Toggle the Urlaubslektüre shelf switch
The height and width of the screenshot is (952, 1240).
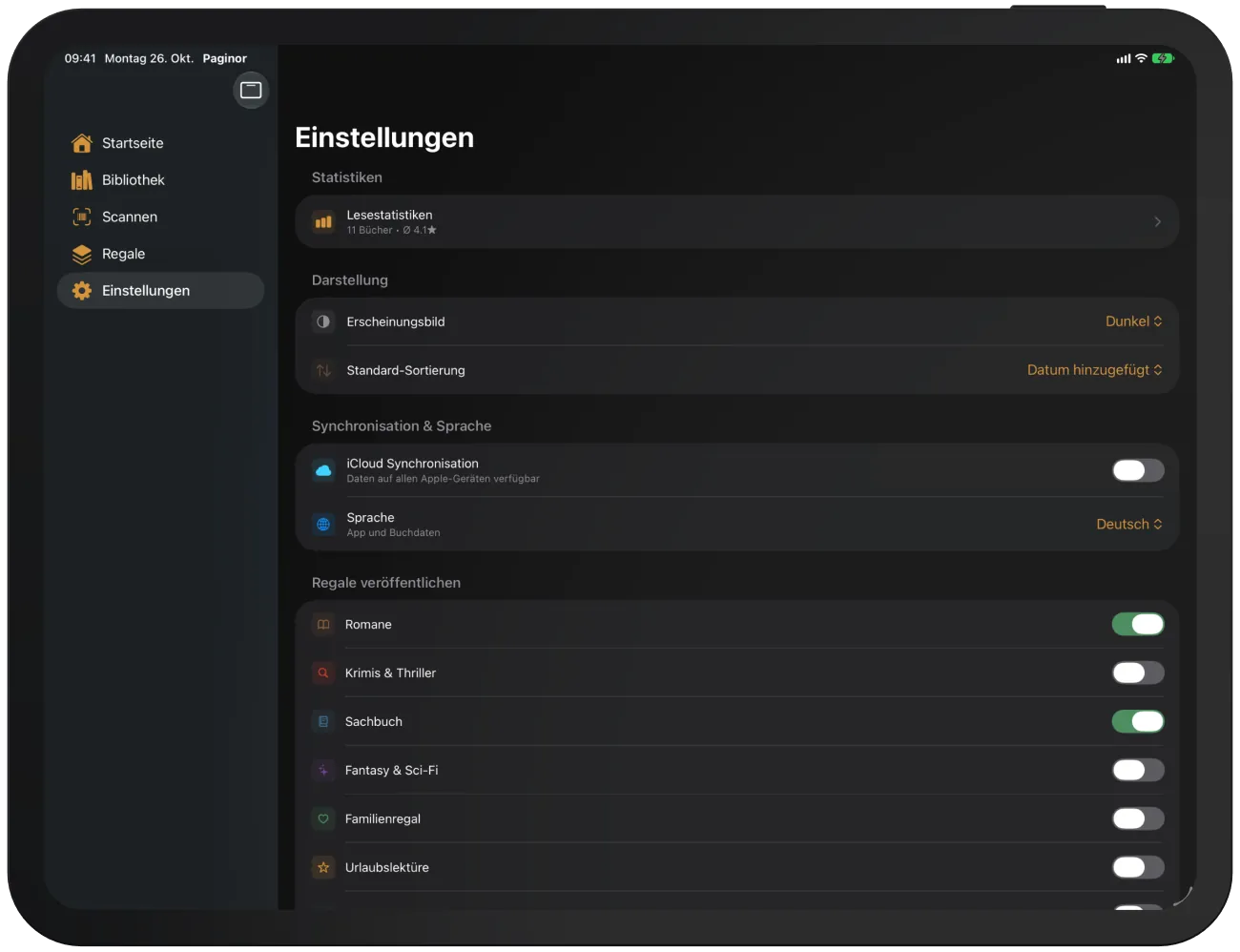point(1138,868)
